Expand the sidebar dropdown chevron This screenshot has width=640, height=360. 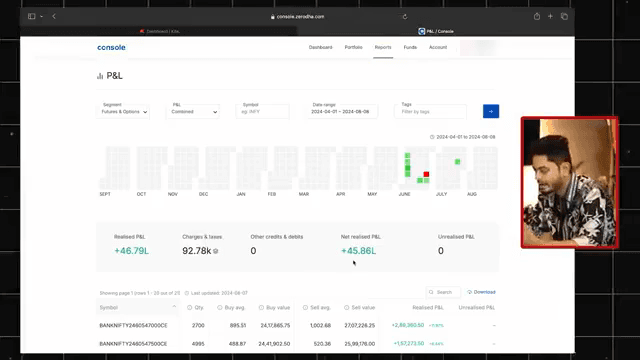41,17
